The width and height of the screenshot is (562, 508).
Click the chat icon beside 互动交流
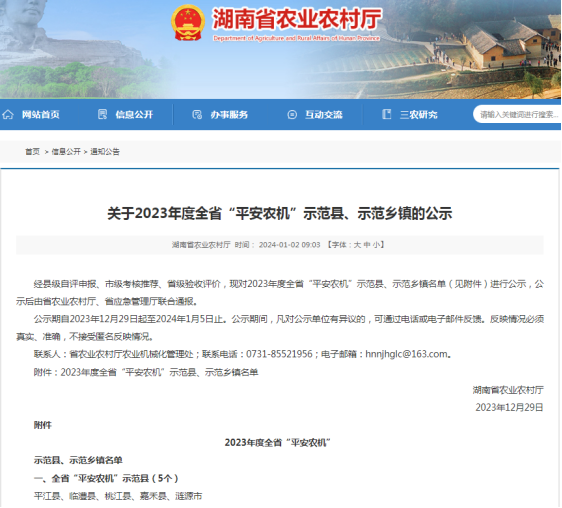pos(292,115)
